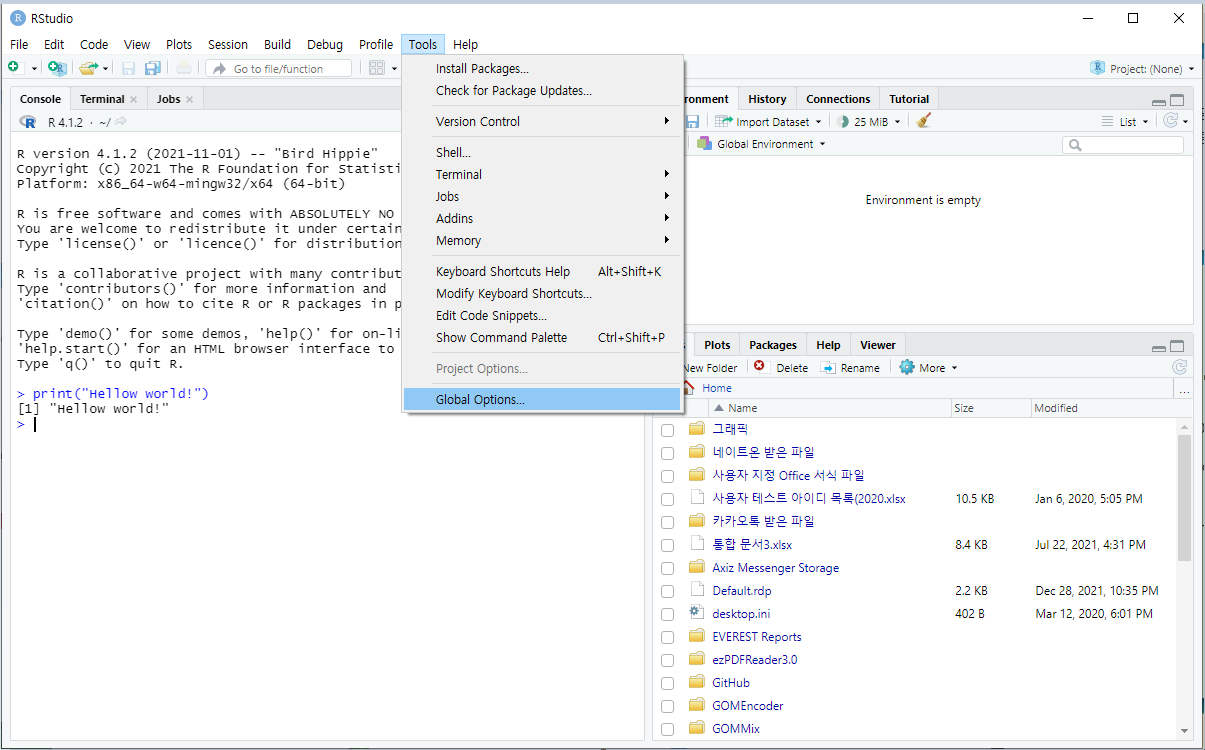This screenshot has height=750, width=1205.
Task: Refresh the Environment pane
Action: click(1170, 121)
